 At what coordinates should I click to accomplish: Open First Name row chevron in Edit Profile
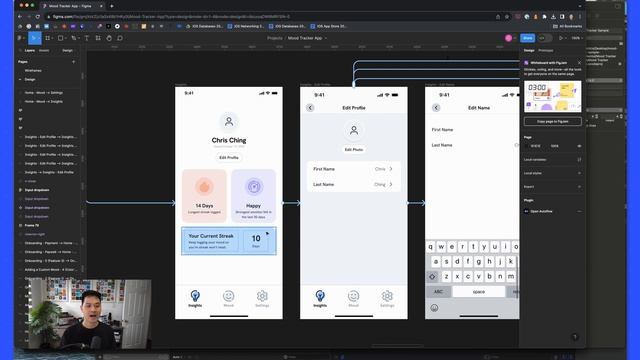pos(391,169)
